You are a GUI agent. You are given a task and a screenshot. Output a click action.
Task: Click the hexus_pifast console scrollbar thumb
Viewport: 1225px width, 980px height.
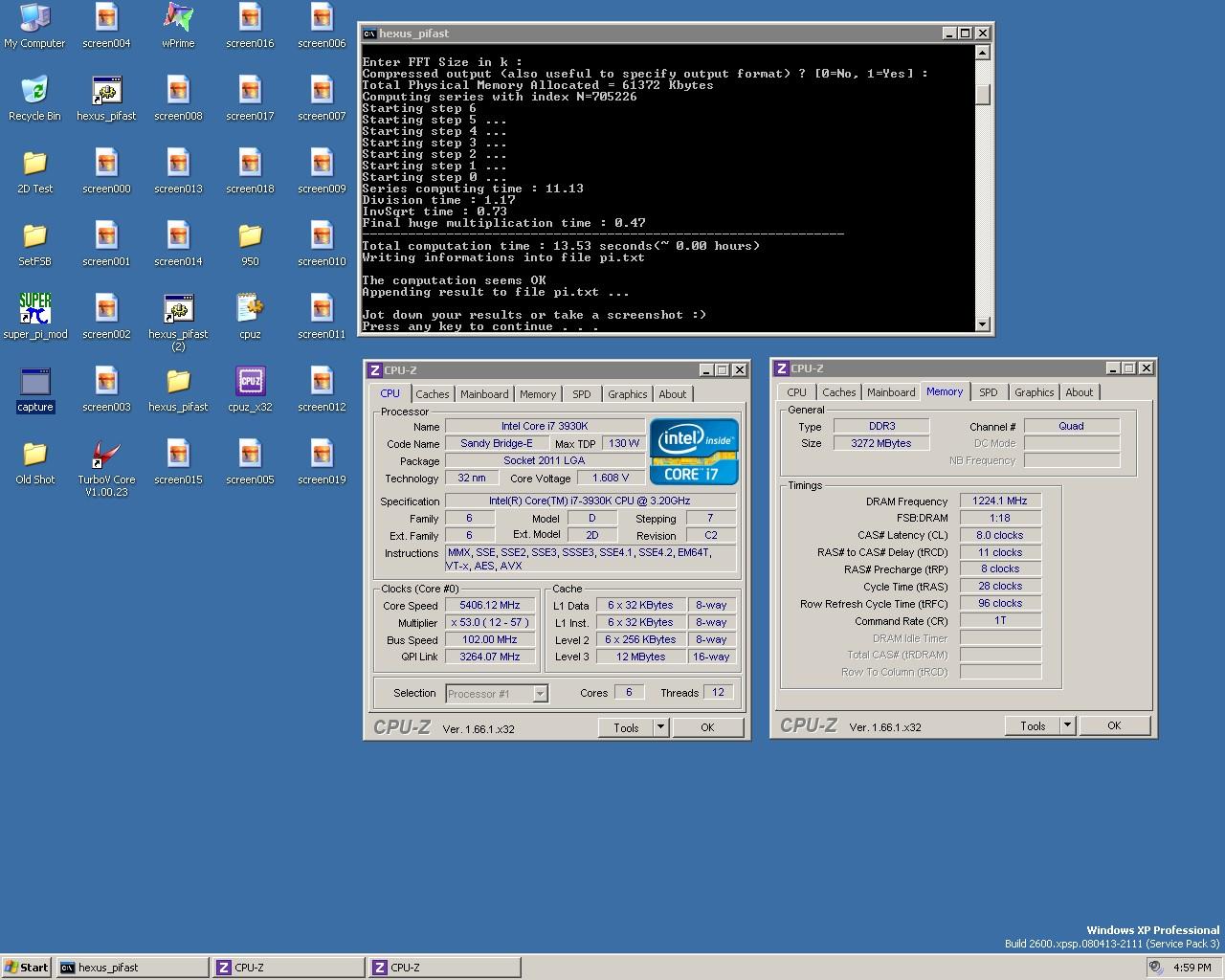tap(982, 94)
